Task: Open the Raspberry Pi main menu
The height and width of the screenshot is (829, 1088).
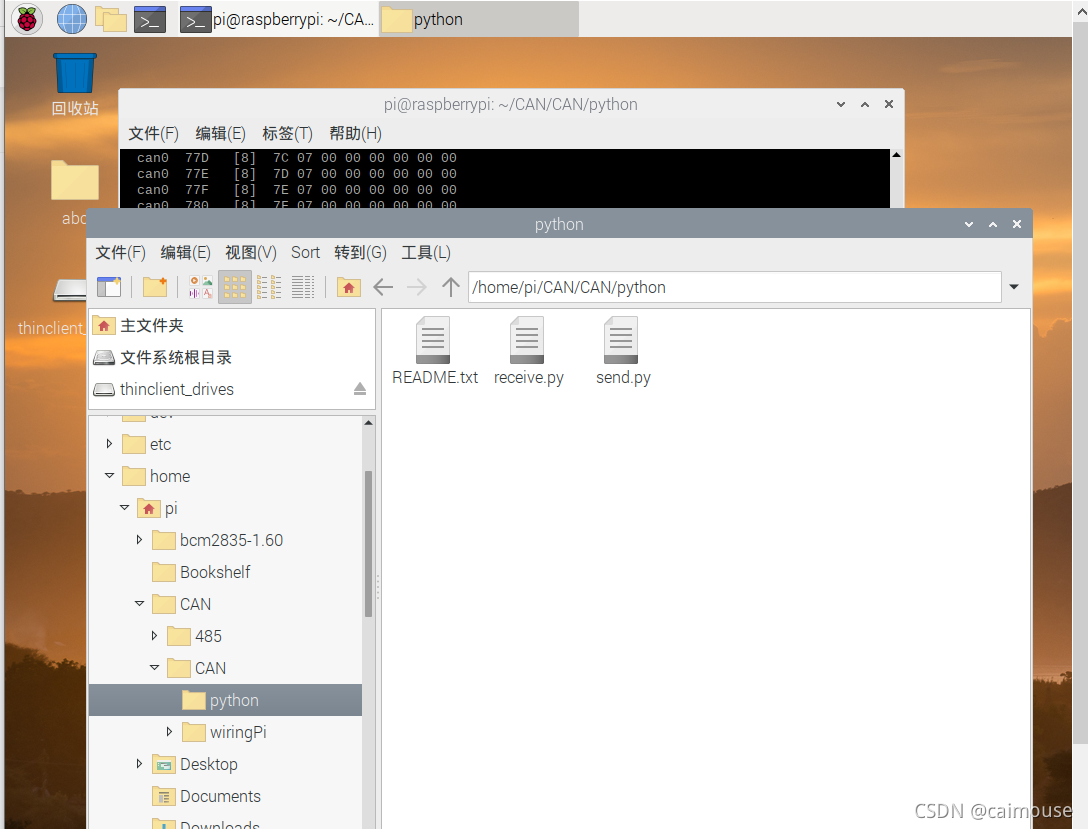Action: tap(27, 19)
